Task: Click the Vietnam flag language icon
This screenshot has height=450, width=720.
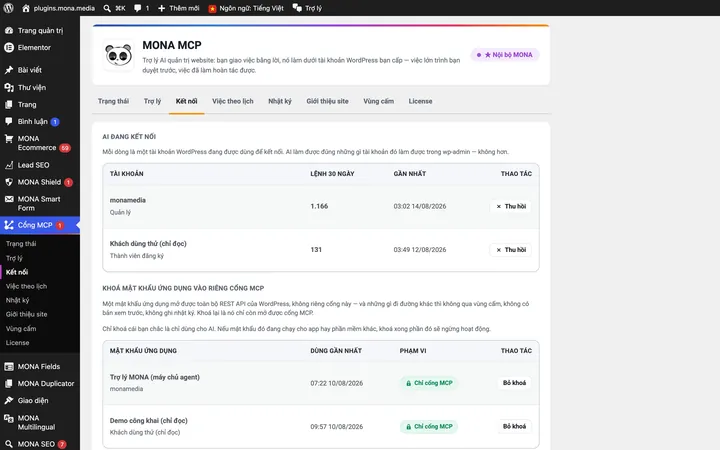Action: pos(212,8)
